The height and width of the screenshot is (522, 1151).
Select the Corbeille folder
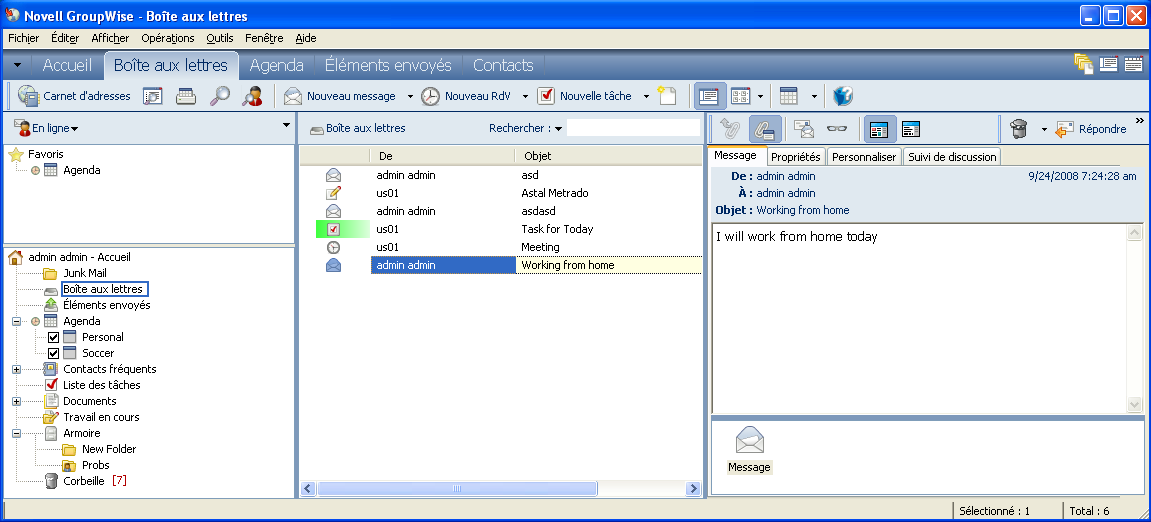(84, 482)
